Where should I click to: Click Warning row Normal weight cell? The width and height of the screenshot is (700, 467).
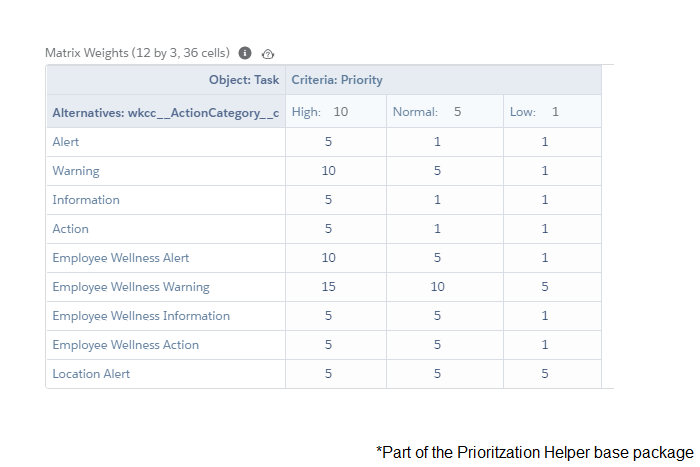445,171
